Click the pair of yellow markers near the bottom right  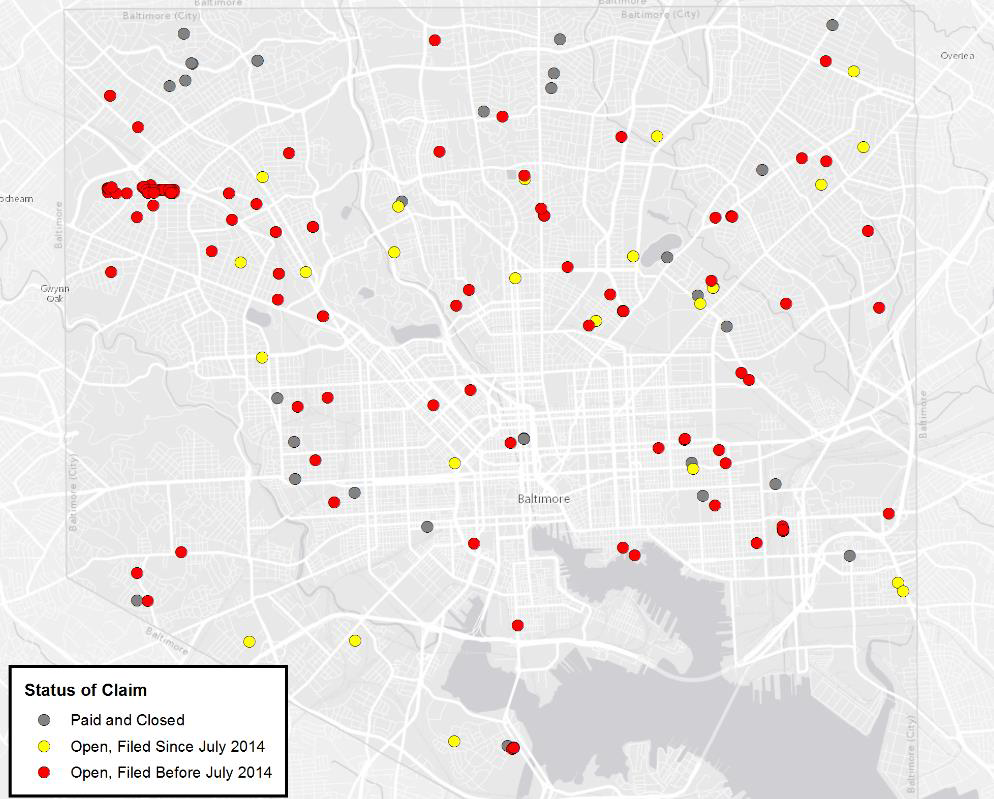pos(900,585)
